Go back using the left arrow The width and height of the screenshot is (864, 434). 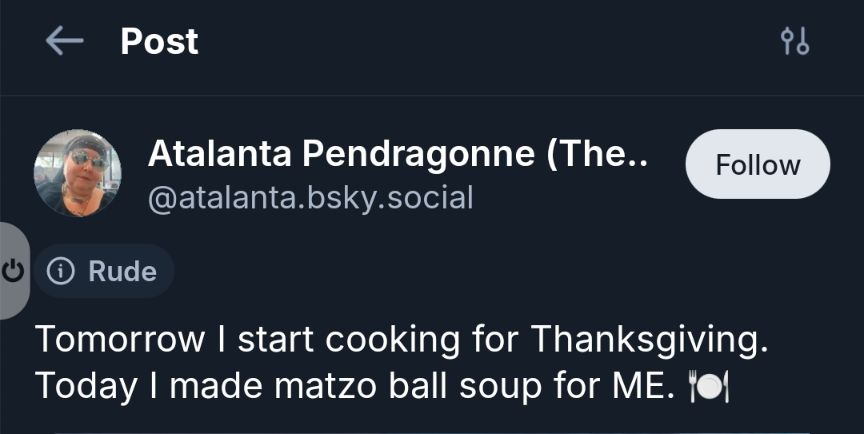(x=64, y=42)
